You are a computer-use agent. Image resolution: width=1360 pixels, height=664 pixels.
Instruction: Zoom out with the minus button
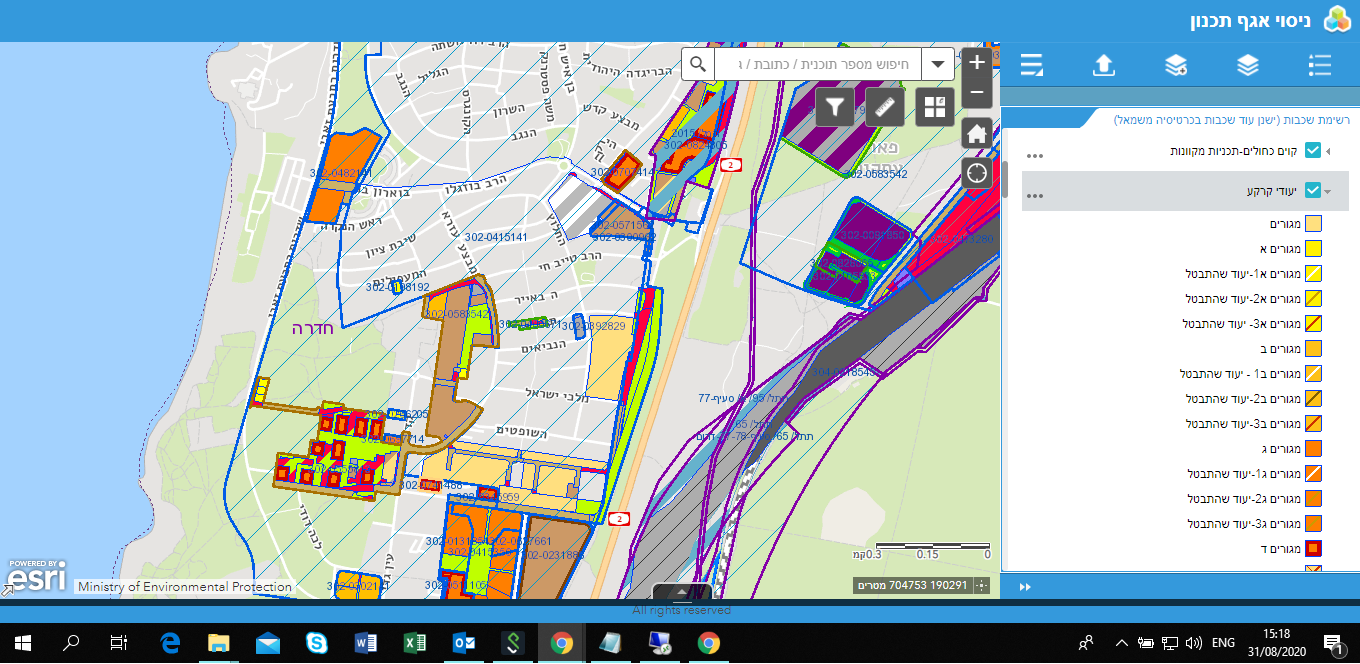coord(977,93)
